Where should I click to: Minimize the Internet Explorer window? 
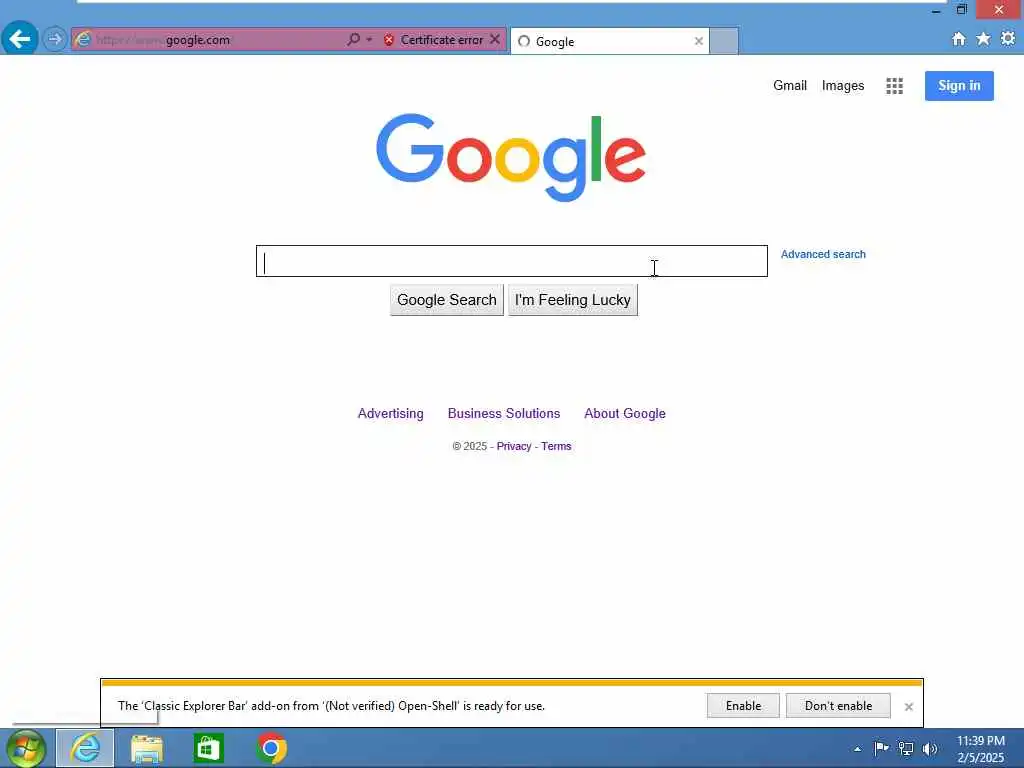[x=936, y=10]
